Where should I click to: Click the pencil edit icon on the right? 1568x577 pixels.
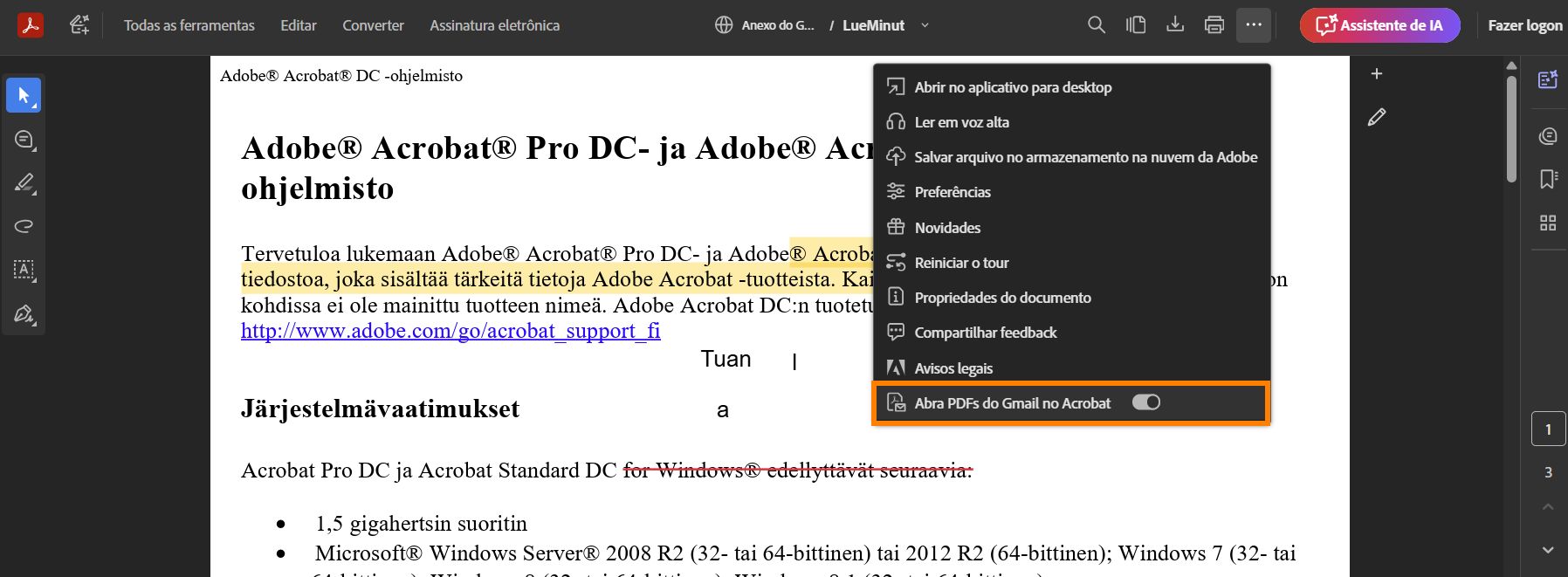(x=1377, y=117)
